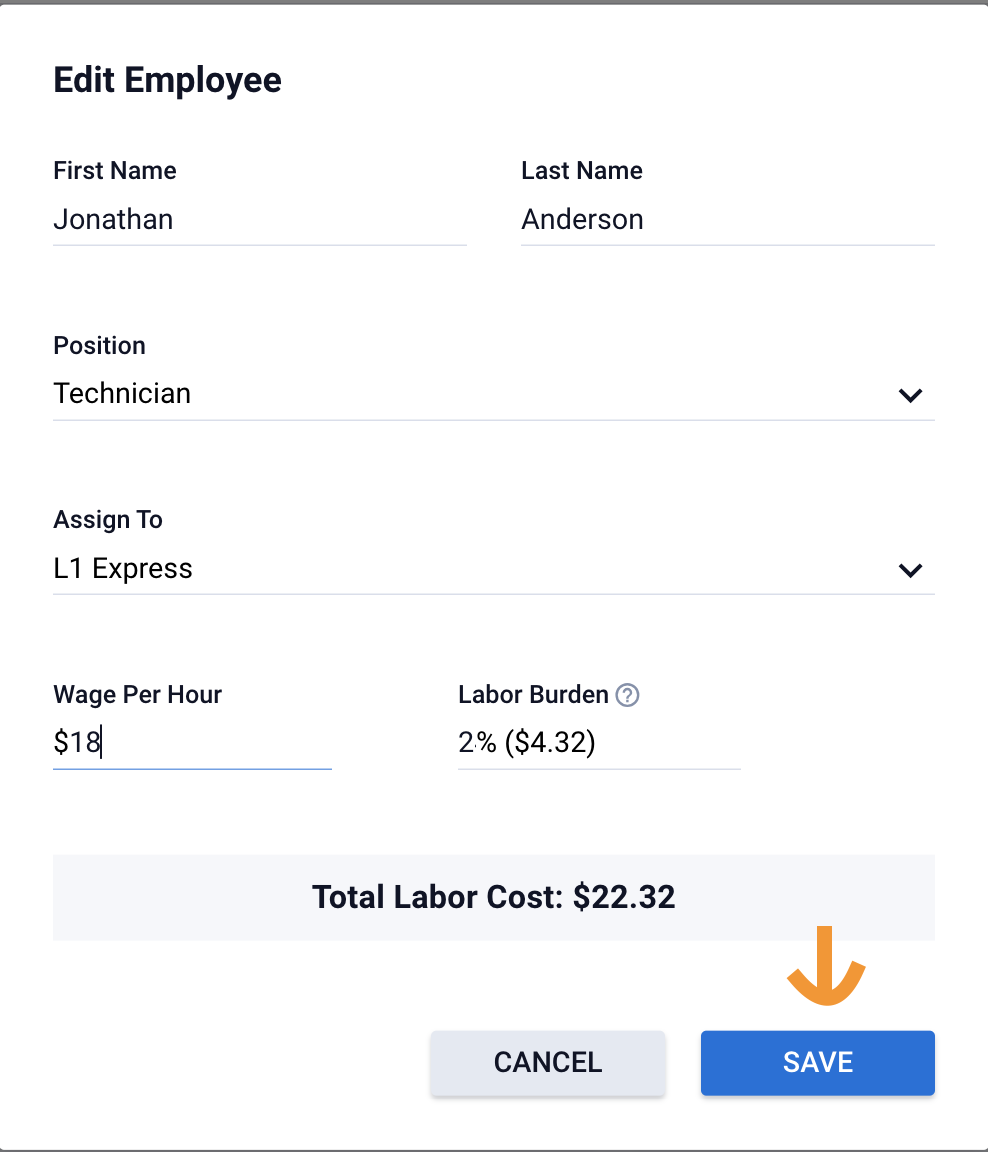Click the orange arrow above Save
The height and width of the screenshot is (1152, 988).
pos(826,968)
